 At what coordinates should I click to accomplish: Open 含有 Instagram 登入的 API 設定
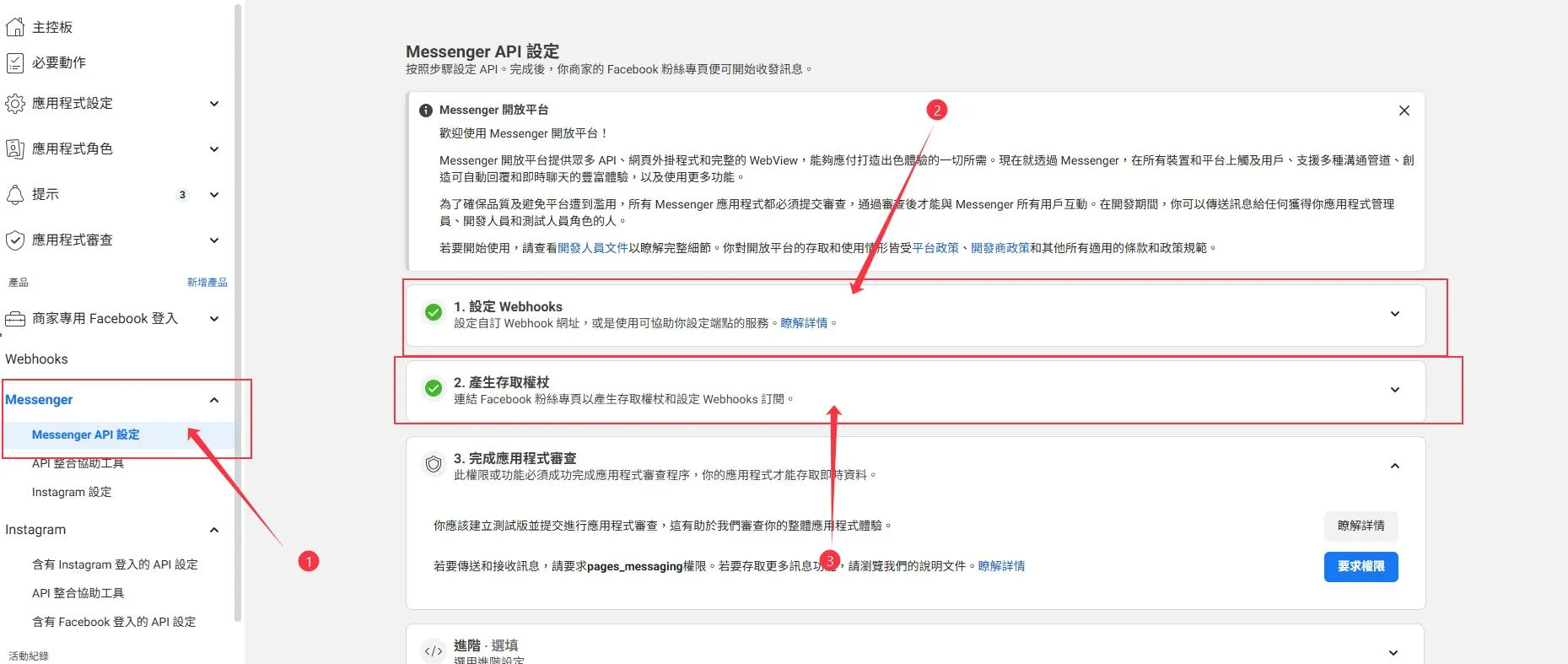[115, 564]
